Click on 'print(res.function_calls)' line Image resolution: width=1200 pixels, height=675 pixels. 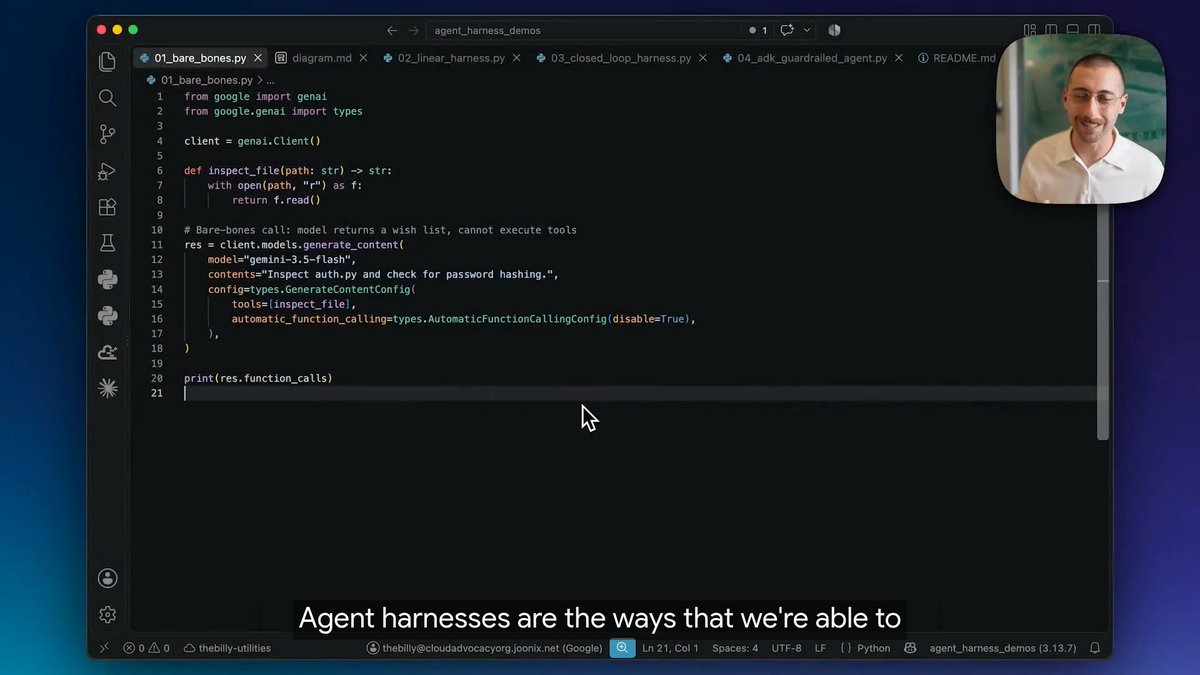[x=258, y=378]
